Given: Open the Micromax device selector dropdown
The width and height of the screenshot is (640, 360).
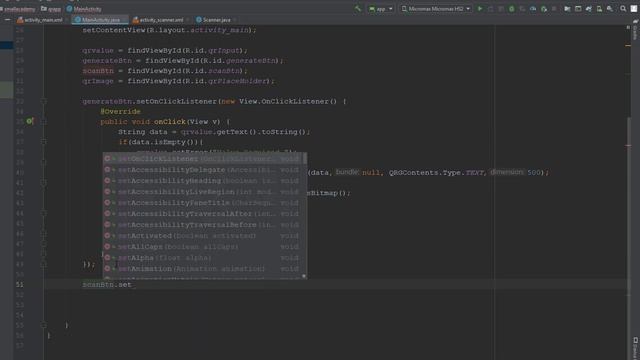Looking at the screenshot, I should [436, 9].
